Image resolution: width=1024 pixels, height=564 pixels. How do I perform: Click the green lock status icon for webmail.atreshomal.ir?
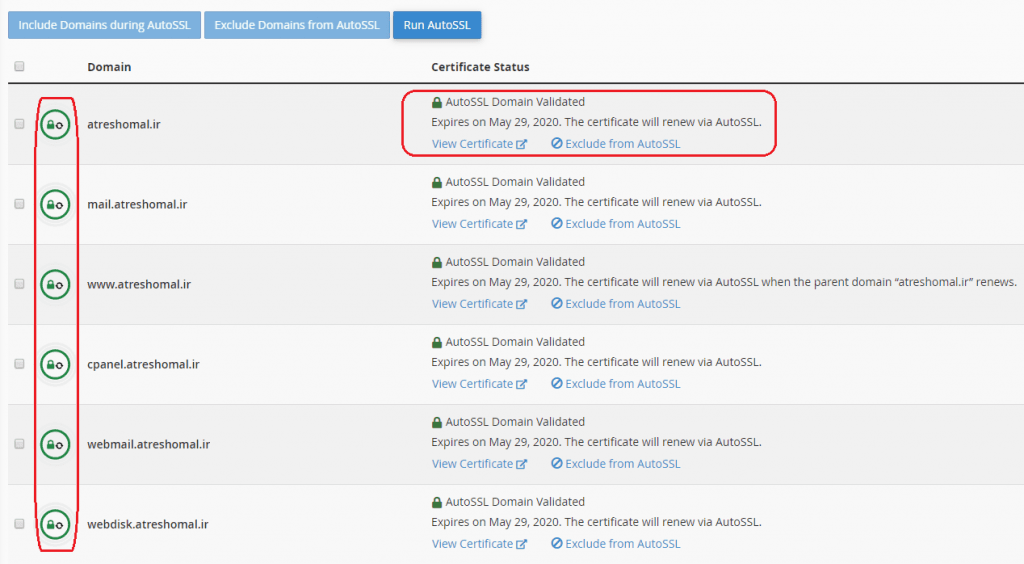(55, 445)
